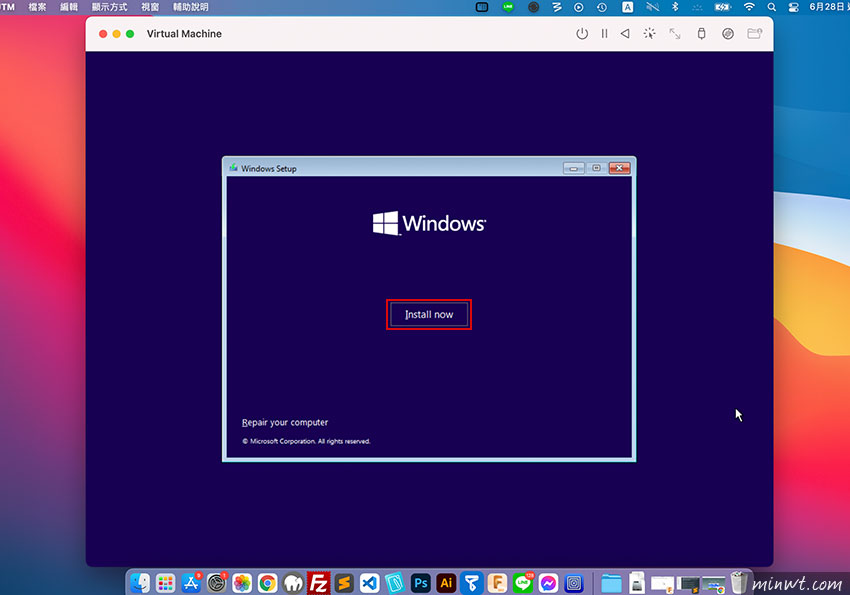Viewport: 850px width, 595px height.
Task: Open FileZilla from the Dock
Action: (318, 583)
